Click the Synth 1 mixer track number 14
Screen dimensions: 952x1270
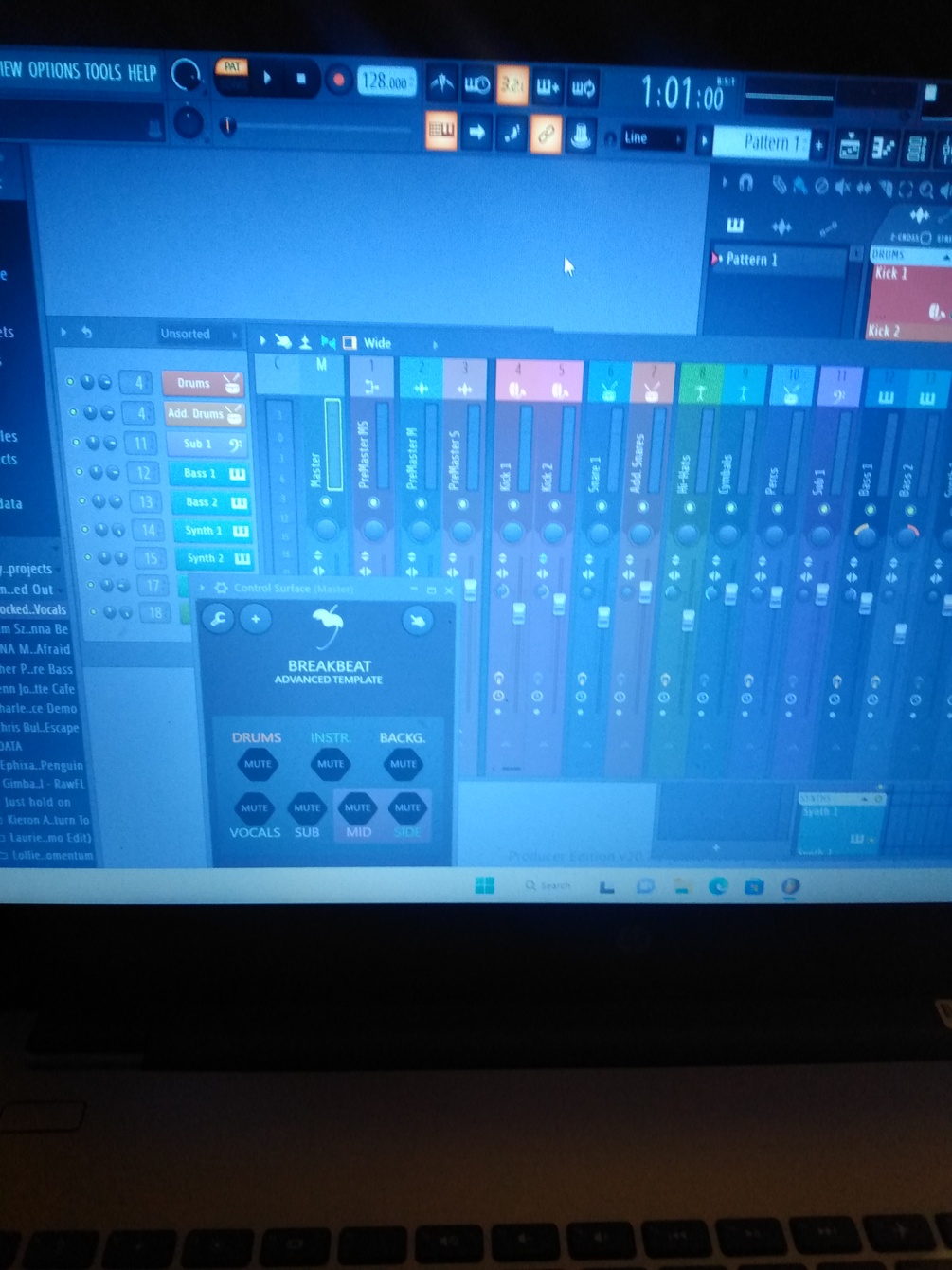click(148, 531)
